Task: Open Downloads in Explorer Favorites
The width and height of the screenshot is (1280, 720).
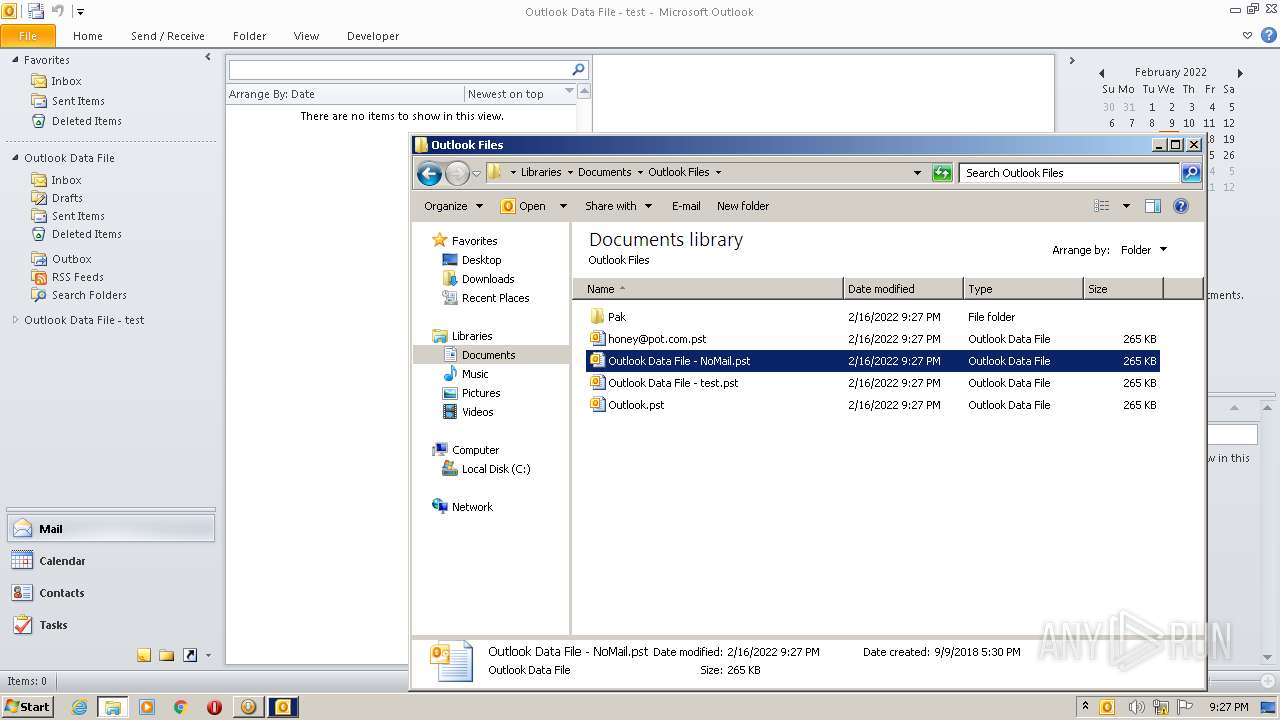Action: coord(487,279)
